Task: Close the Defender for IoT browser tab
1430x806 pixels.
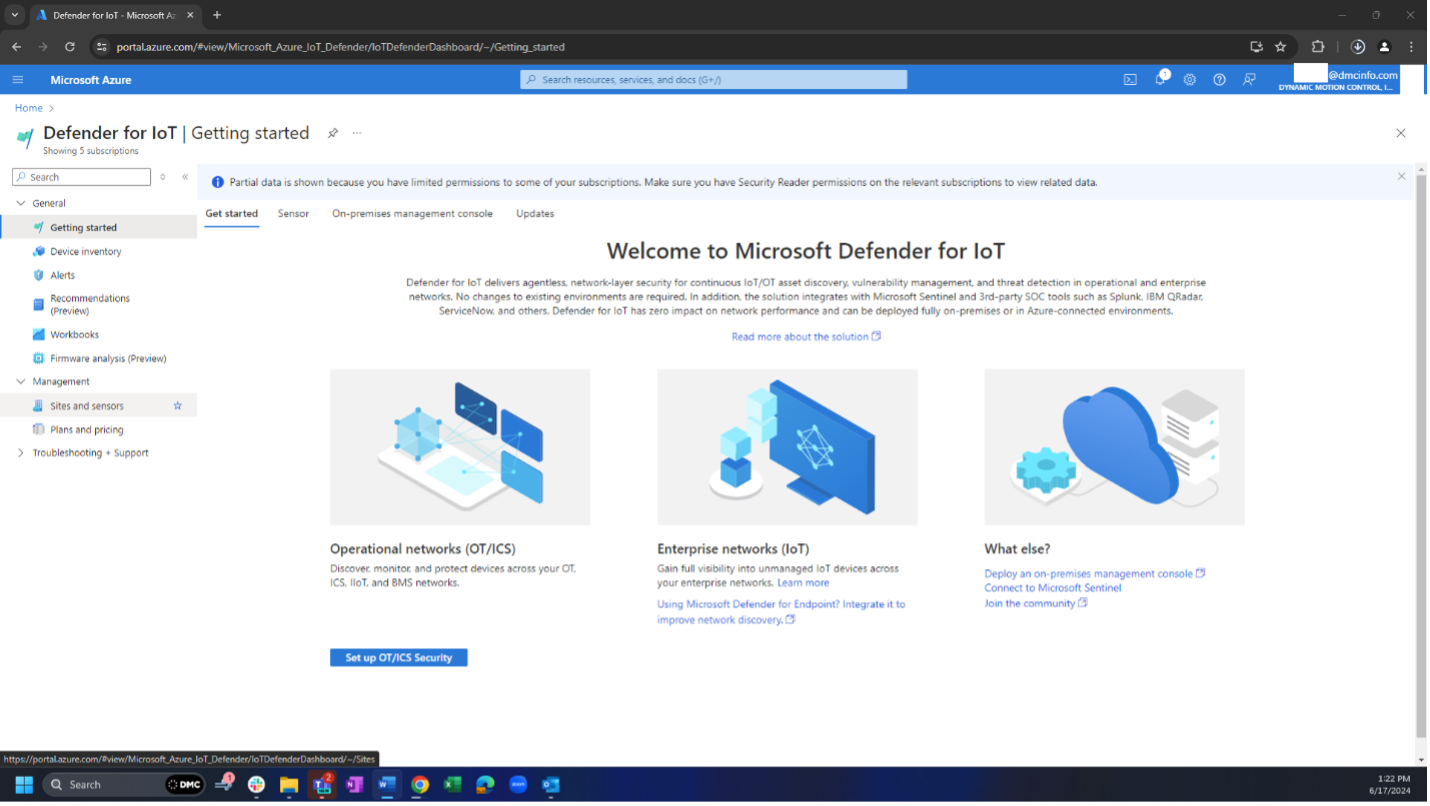Action: (x=190, y=15)
